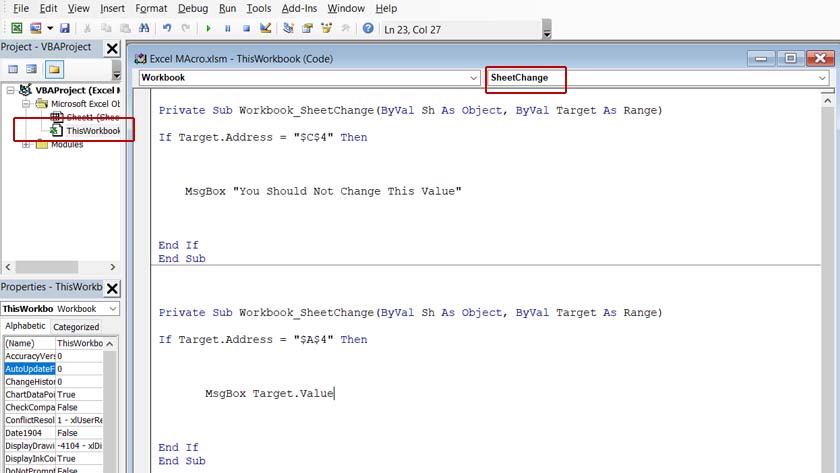Select Sheet1 in the project tree

click(93, 117)
